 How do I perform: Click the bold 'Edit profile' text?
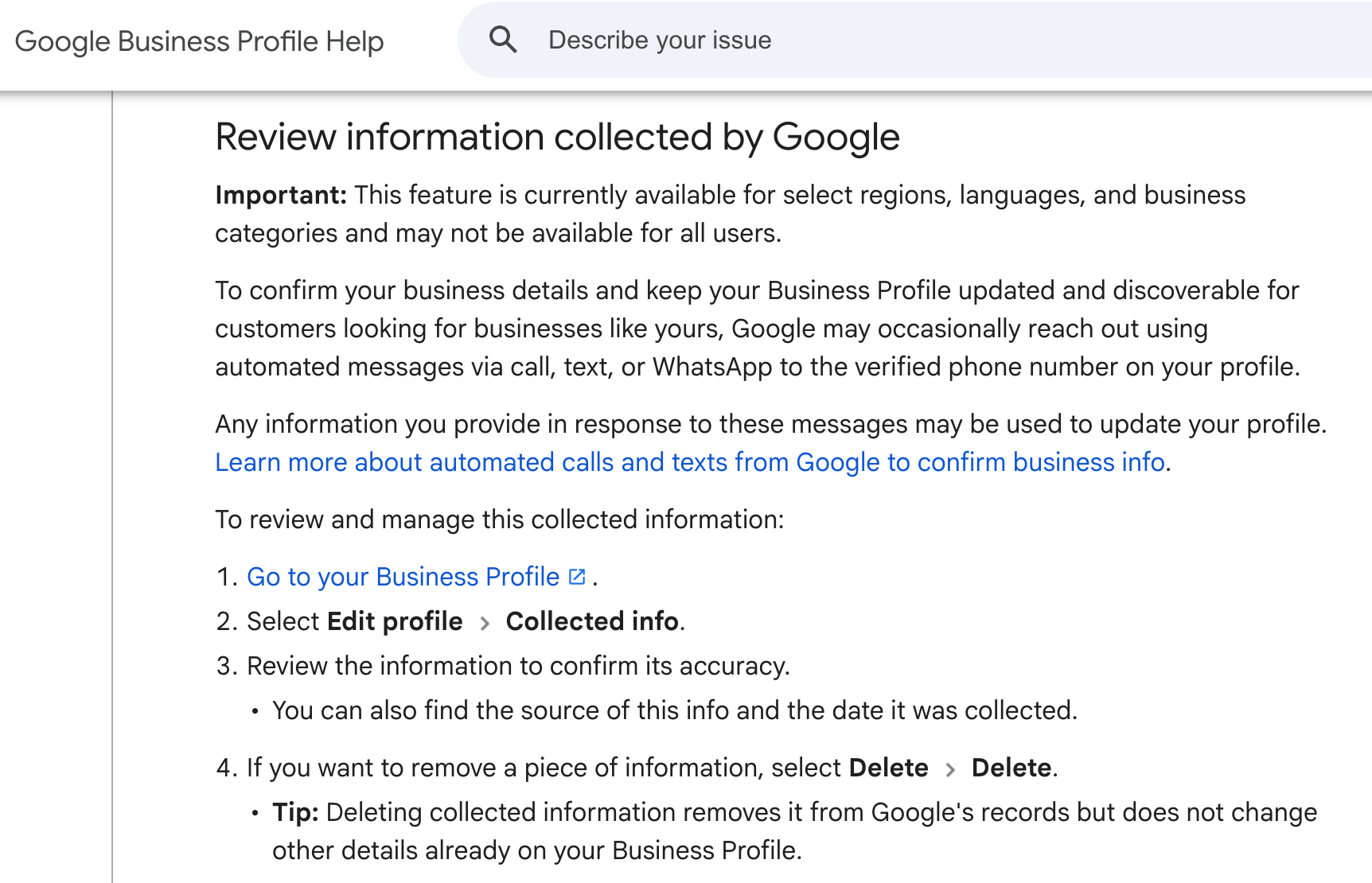coord(395,621)
